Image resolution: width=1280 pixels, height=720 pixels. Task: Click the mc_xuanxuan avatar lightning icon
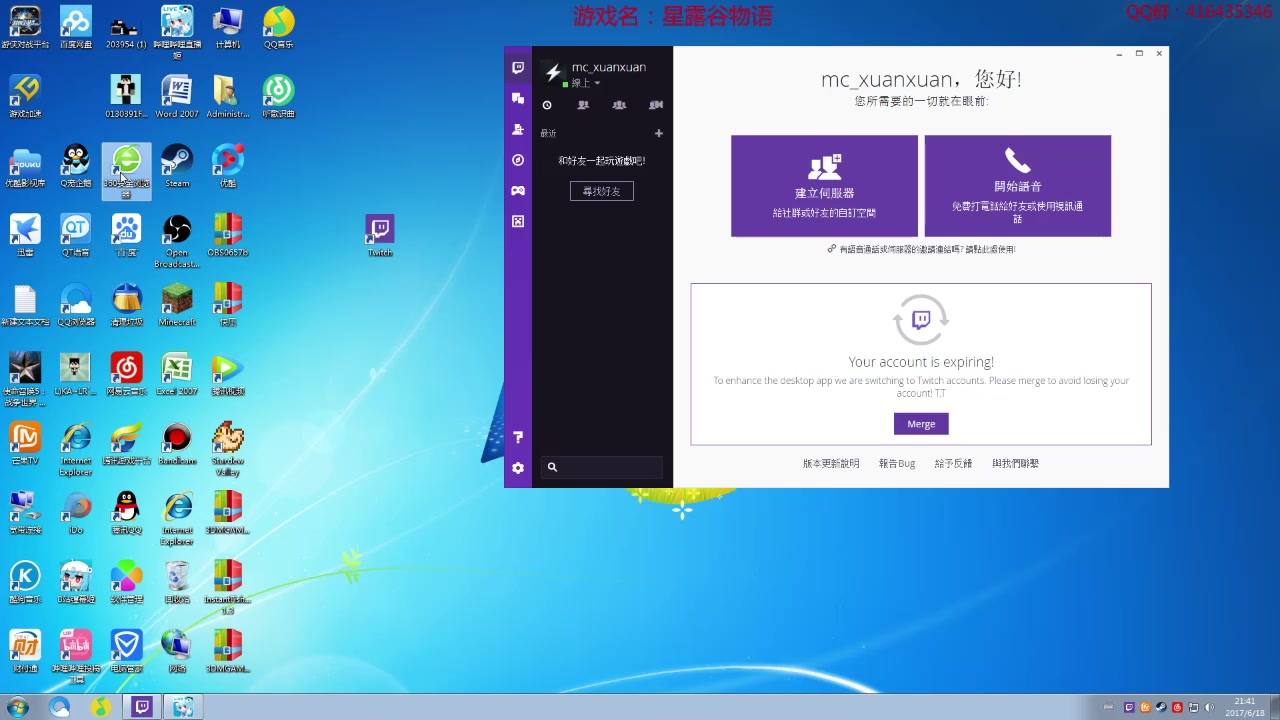point(553,73)
